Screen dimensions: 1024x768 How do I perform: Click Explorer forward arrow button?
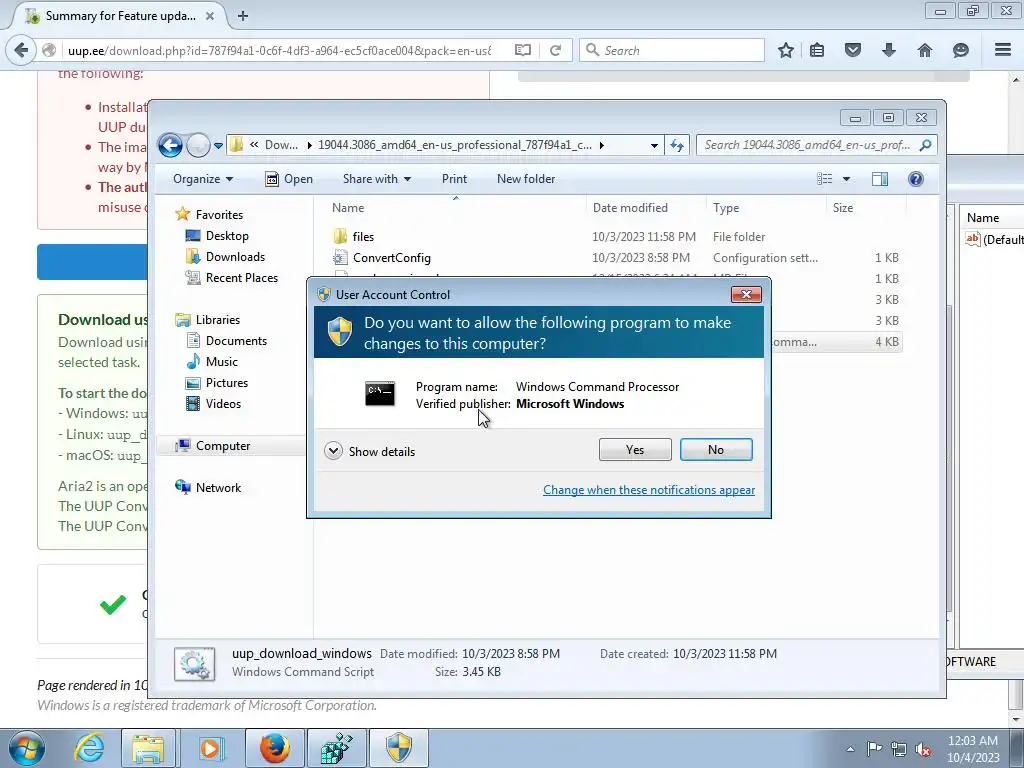(198, 145)
